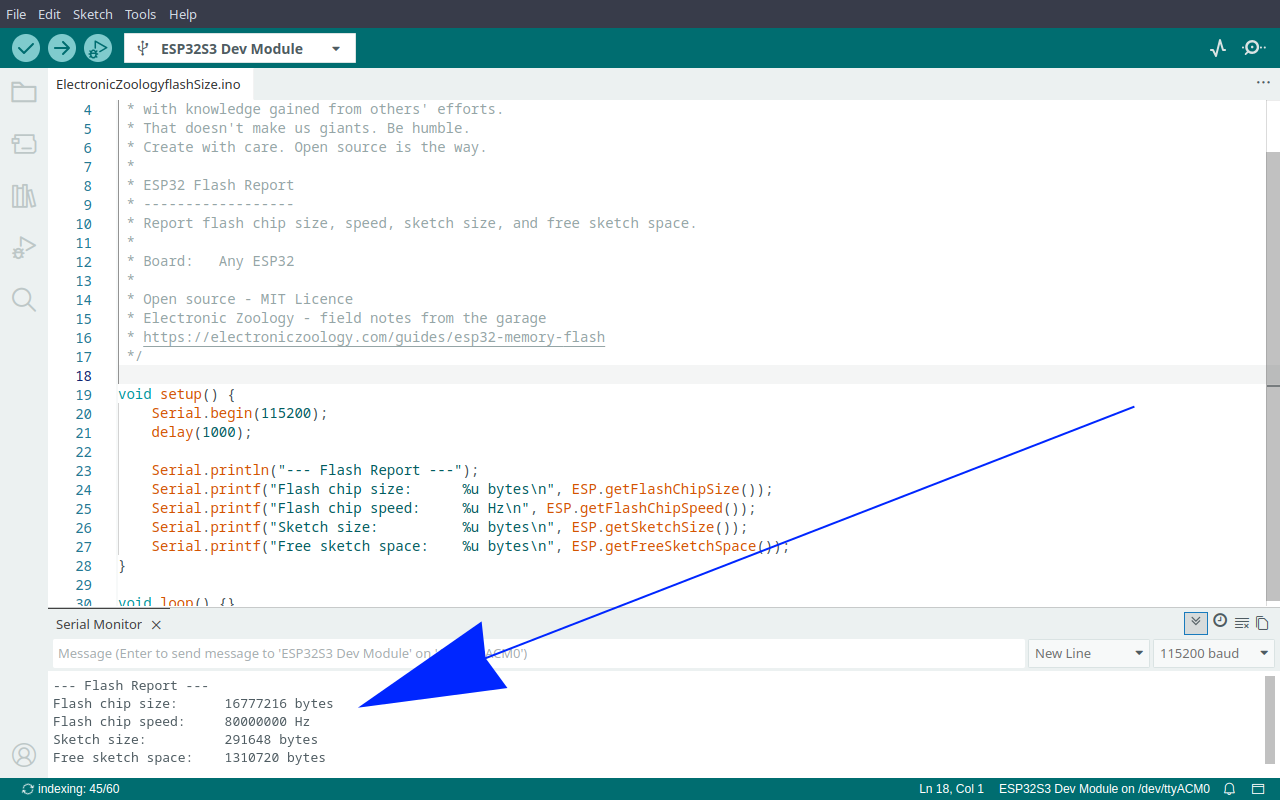Open the Library Manager books icon
This screenshot has height=800, width=1280.
[24, 196]
